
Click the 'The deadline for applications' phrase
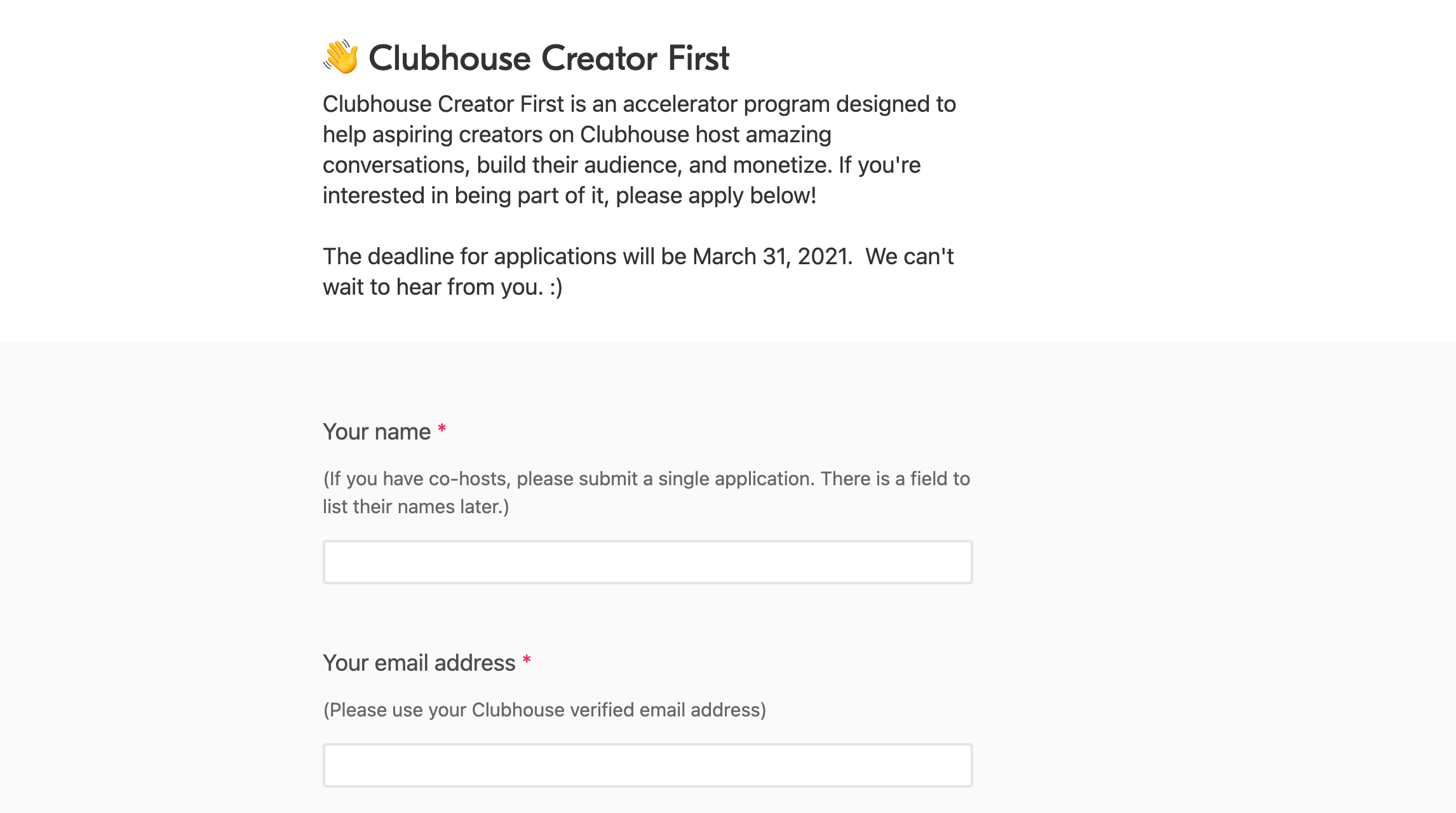[469, 257]
